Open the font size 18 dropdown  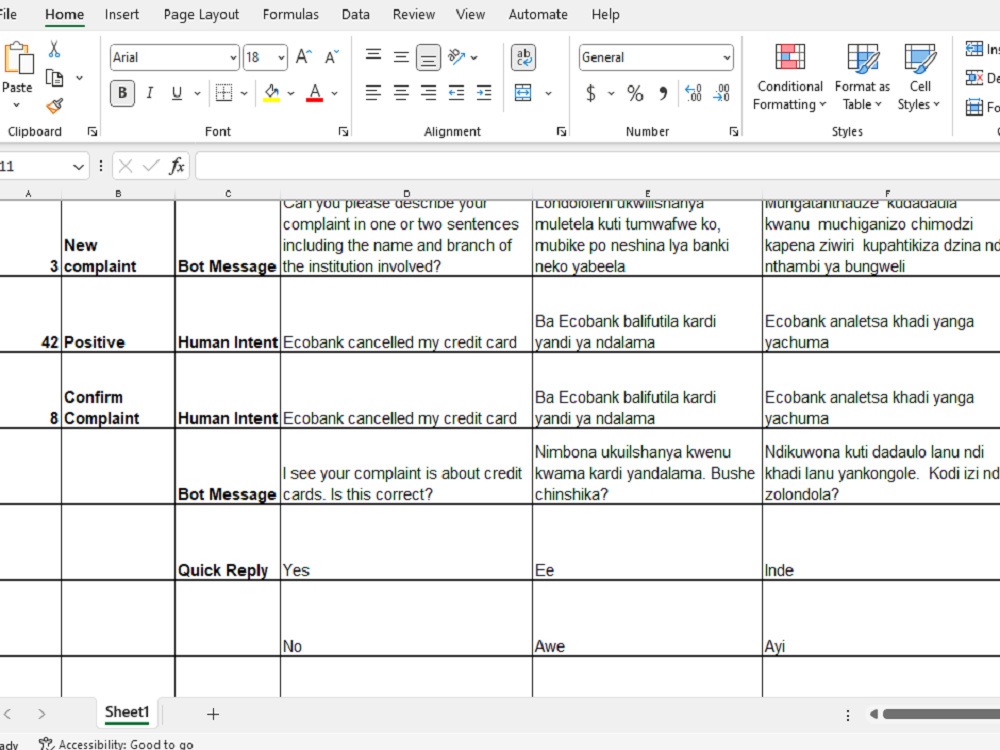point(281,58)
